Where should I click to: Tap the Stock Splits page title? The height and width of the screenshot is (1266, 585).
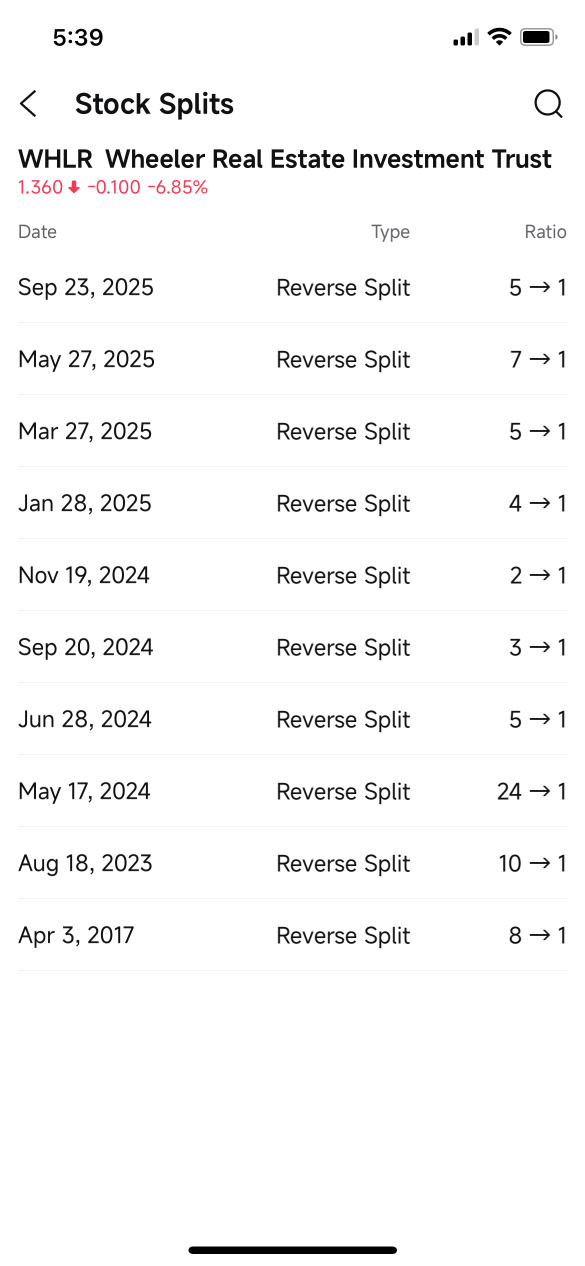[154, 104]
